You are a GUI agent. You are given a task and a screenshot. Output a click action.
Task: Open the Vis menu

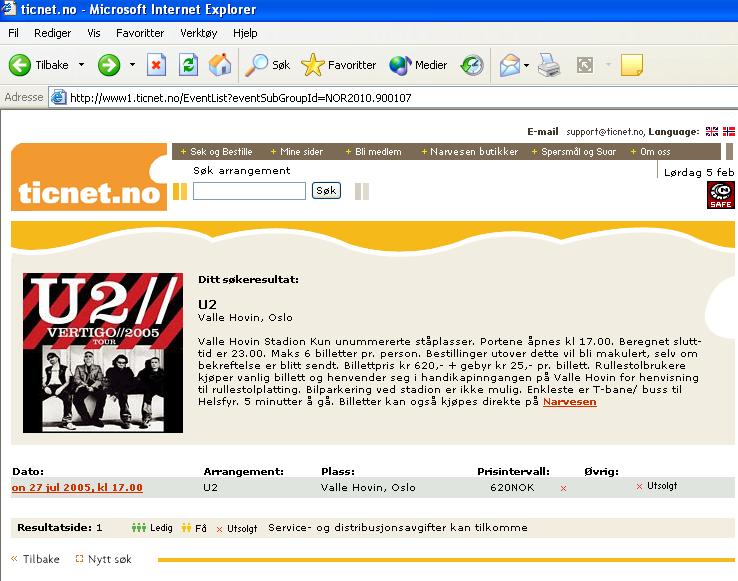94,33
